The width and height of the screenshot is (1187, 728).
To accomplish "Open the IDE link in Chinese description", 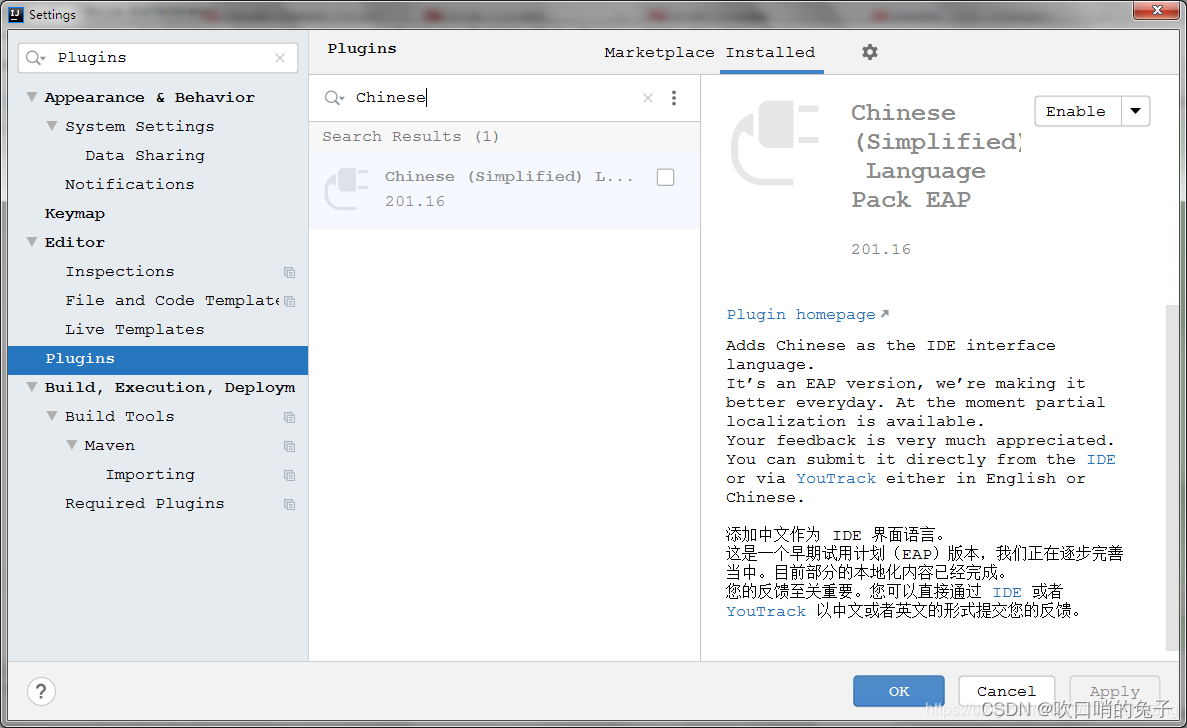I will tap(1007, 593).
